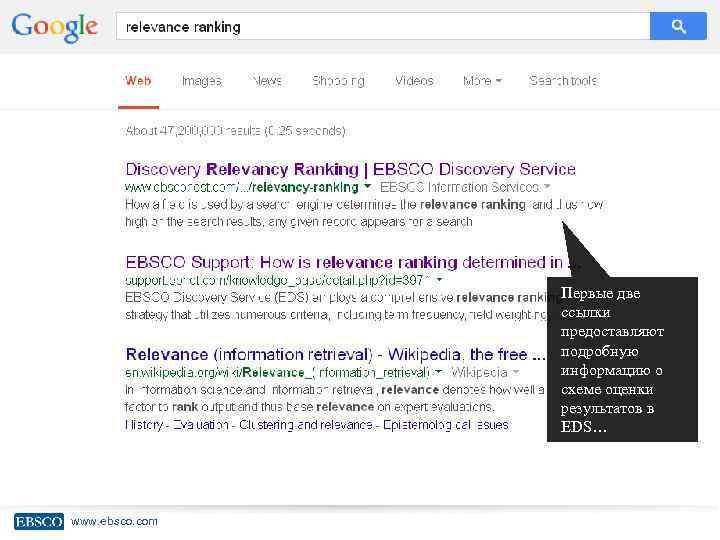
Task: Expand arrow beside EBSCO Information Services
Action: coord(547,186)
